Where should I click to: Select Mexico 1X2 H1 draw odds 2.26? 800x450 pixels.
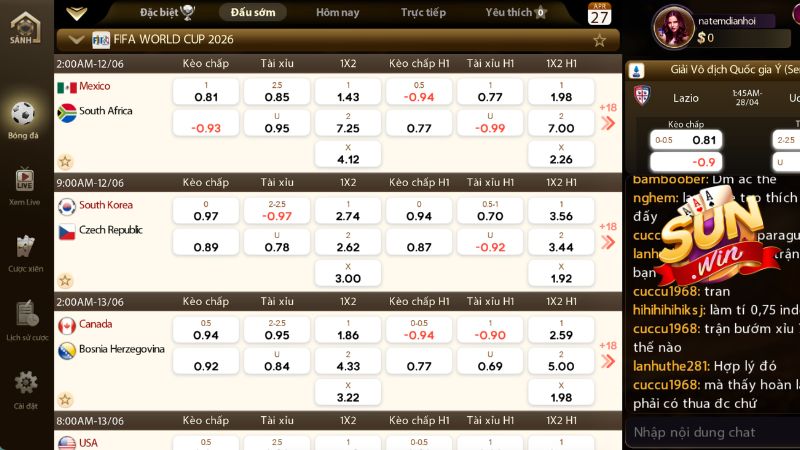tap(561, 154)
